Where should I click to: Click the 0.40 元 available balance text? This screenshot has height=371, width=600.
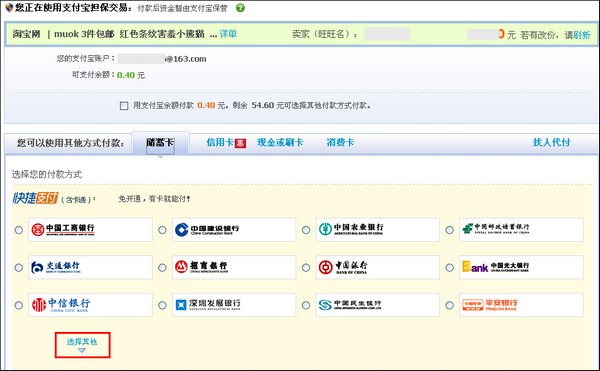click(x=131, y=75)
